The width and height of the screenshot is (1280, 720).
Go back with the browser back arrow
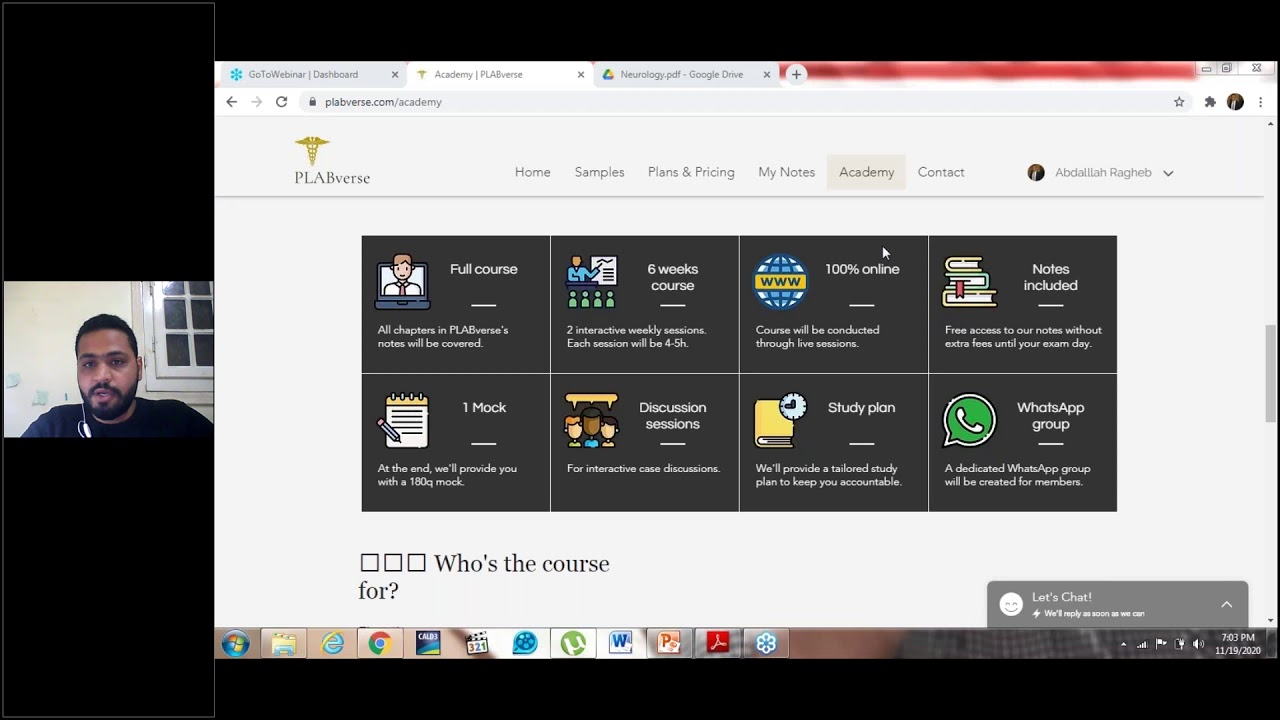point(232,102)
